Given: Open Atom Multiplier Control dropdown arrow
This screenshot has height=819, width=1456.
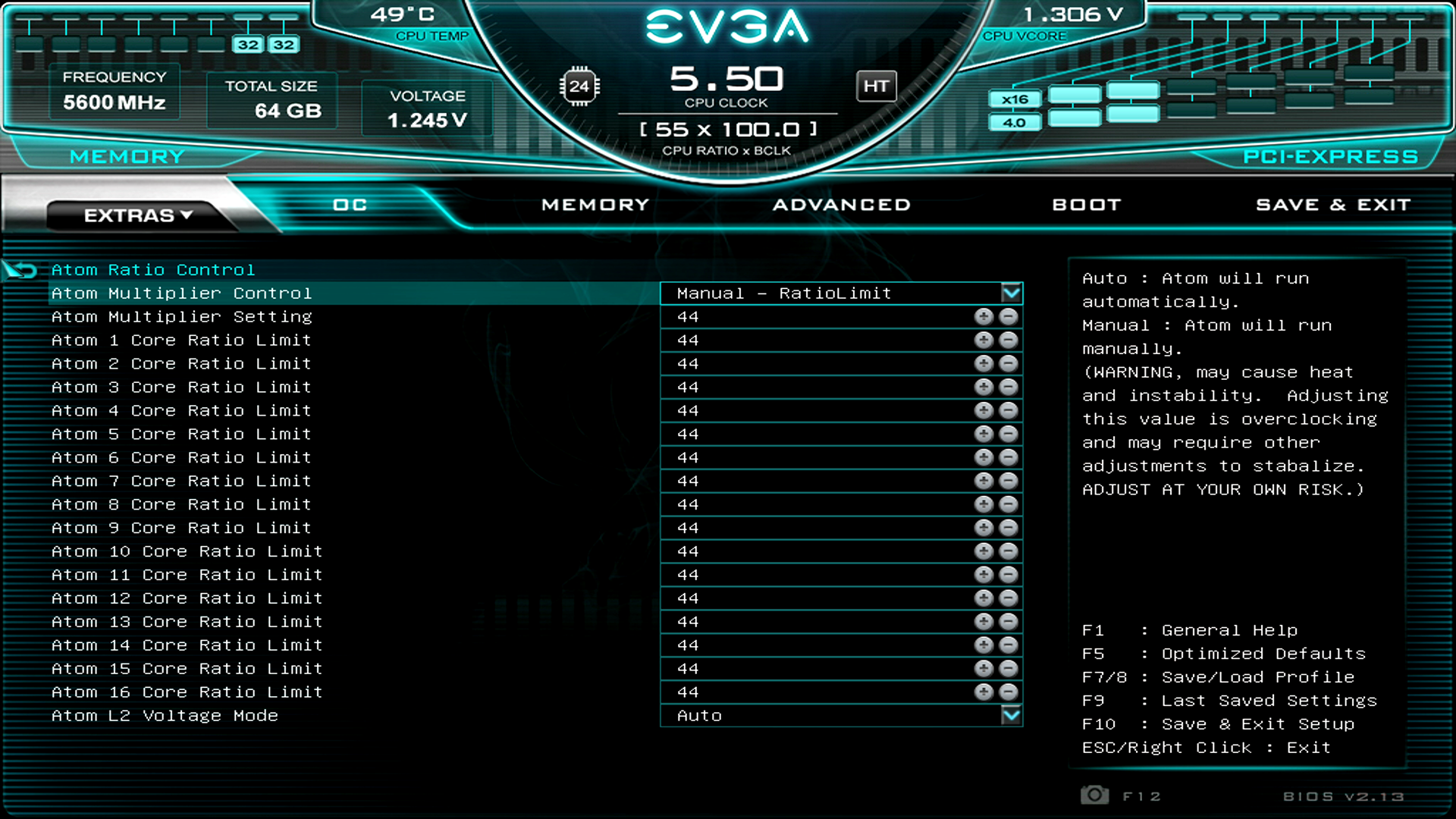Looking at the screenshot, I should [1011, 293].
